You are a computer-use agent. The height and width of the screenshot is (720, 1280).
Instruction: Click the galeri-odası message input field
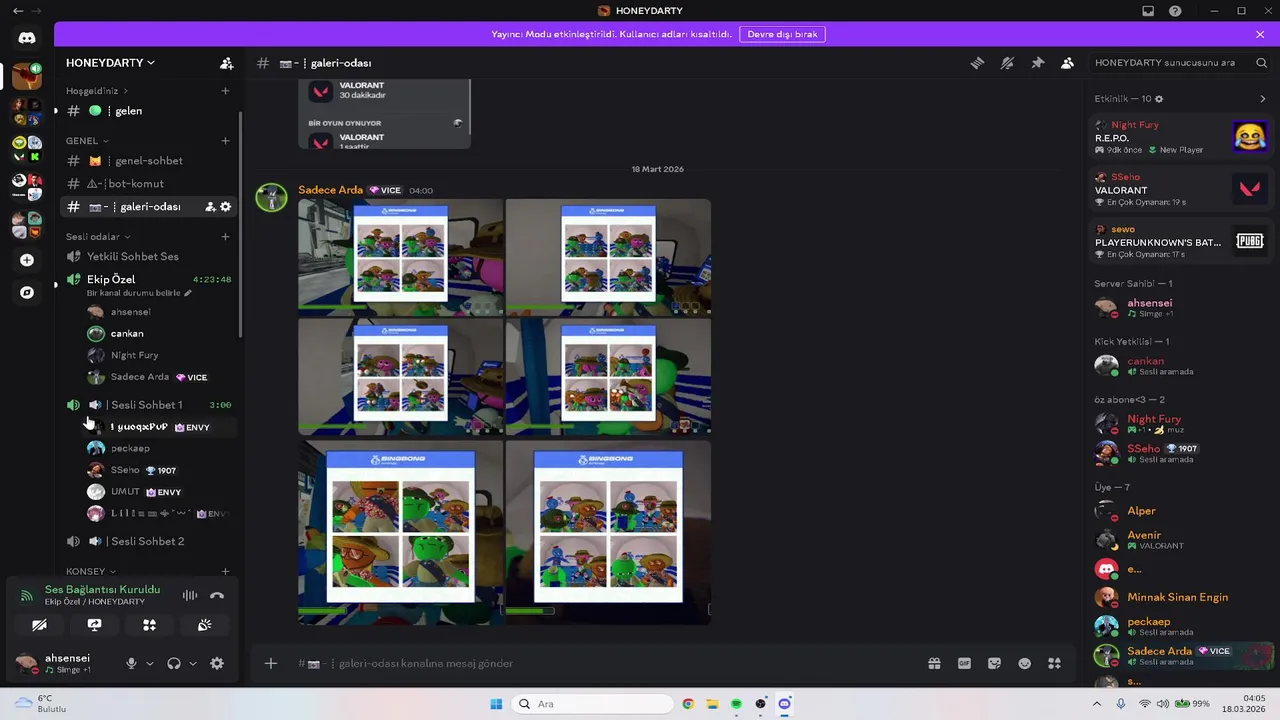click(600, 663)
